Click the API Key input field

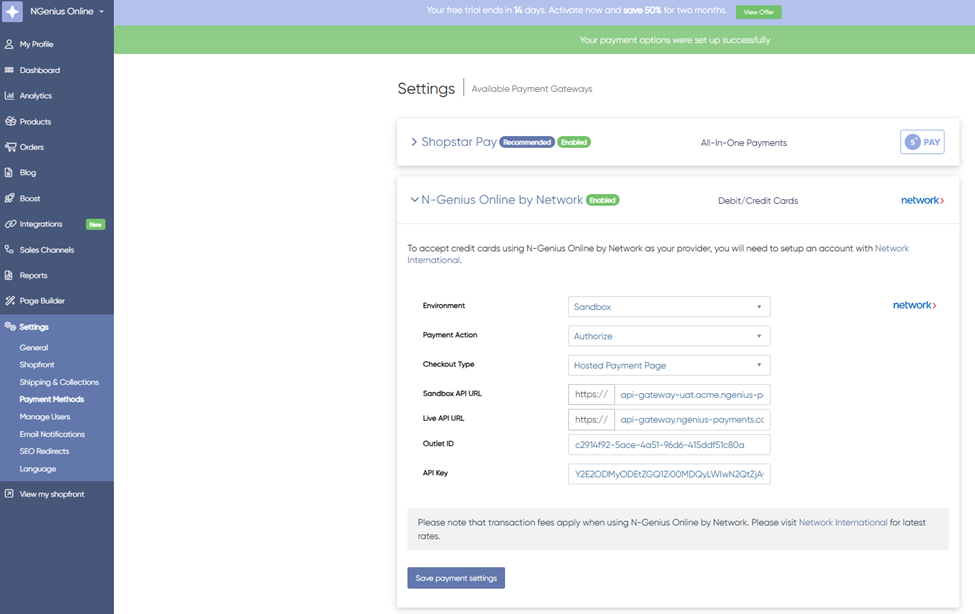(x=669, y=474)
